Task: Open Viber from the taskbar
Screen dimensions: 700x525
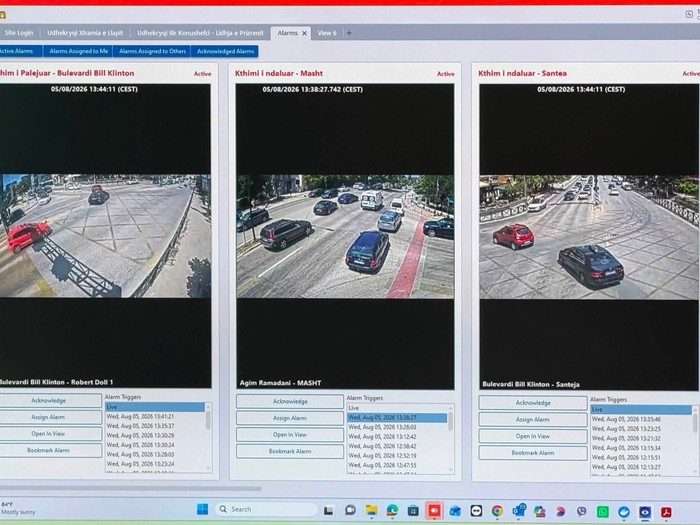Action: (581, 511)
